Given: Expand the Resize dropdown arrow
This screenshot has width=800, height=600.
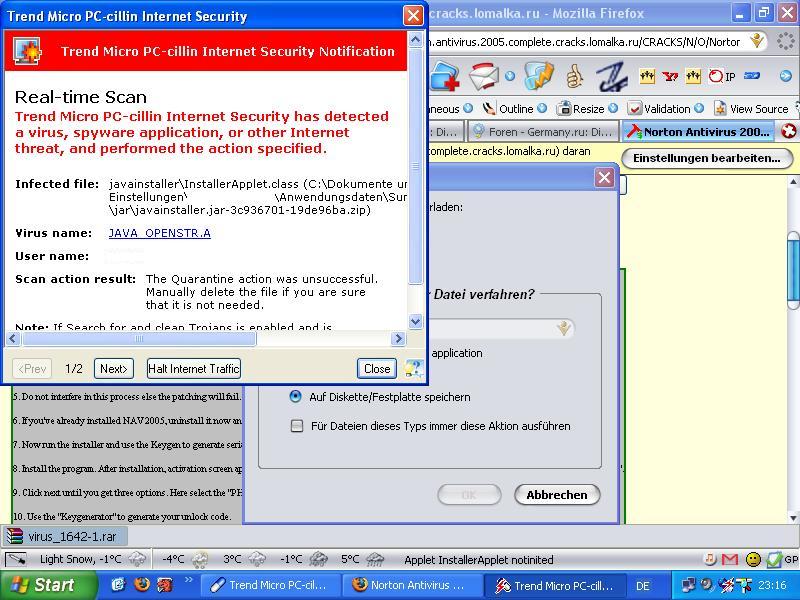Looking at the screenshot, I should (613, 109).
